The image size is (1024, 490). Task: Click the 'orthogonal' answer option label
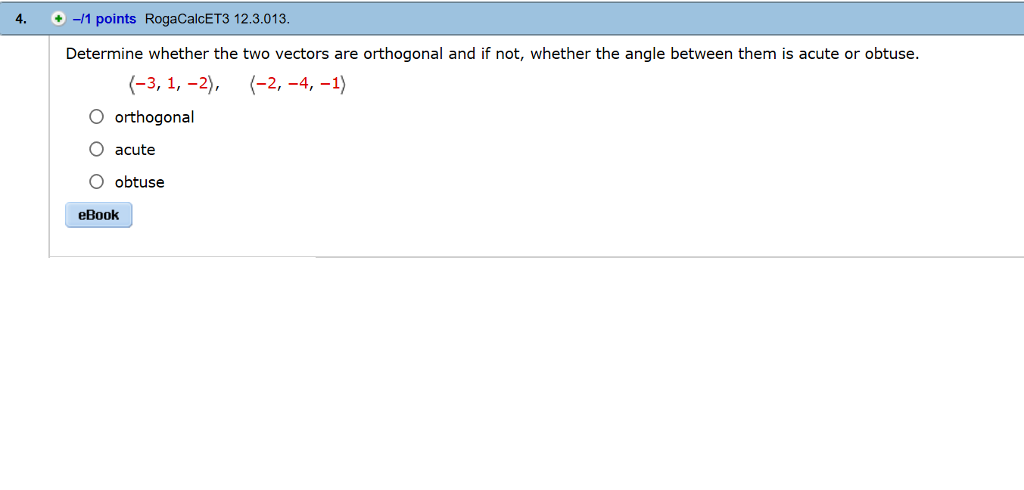154,117
